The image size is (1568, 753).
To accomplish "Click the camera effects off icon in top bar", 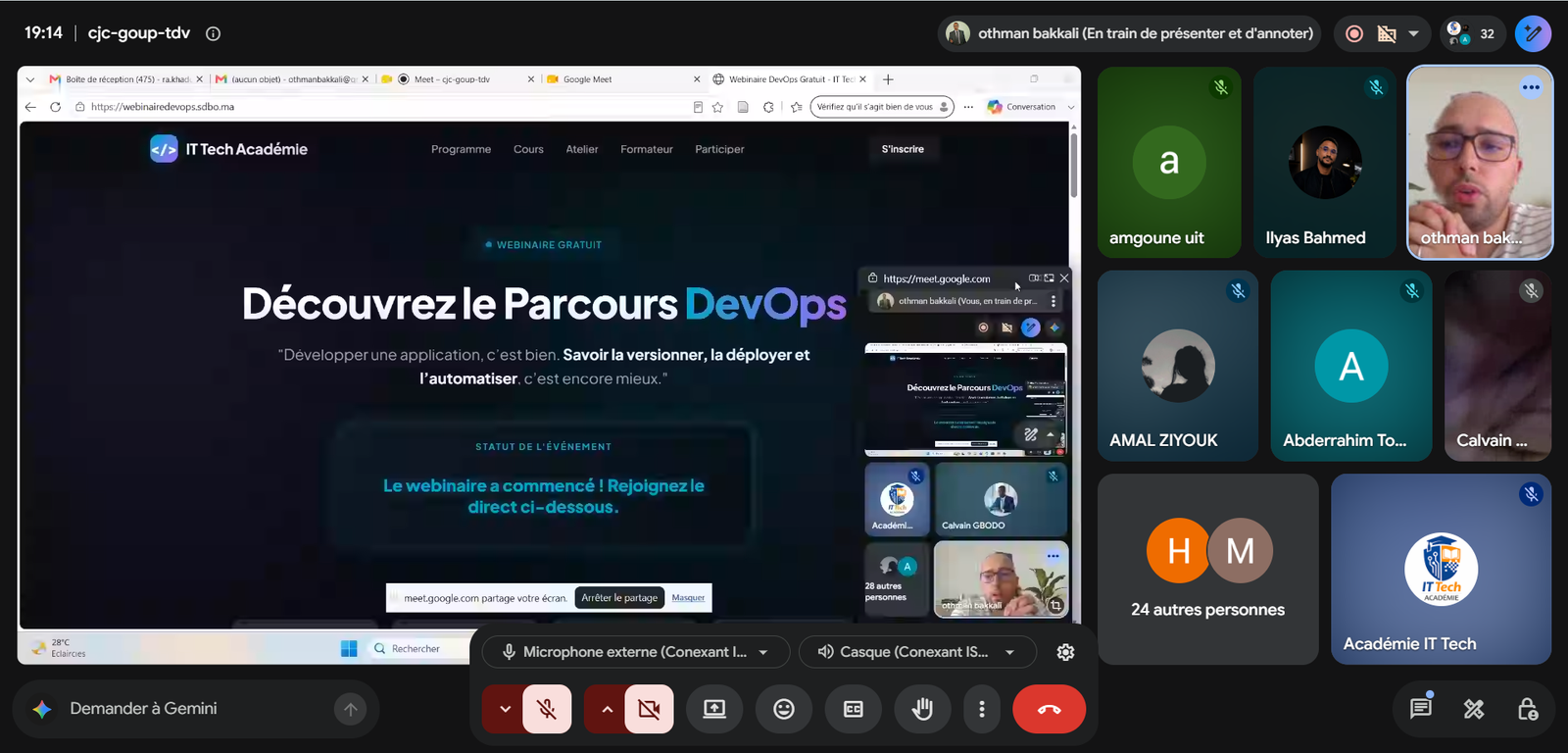I will [1387, 33].
